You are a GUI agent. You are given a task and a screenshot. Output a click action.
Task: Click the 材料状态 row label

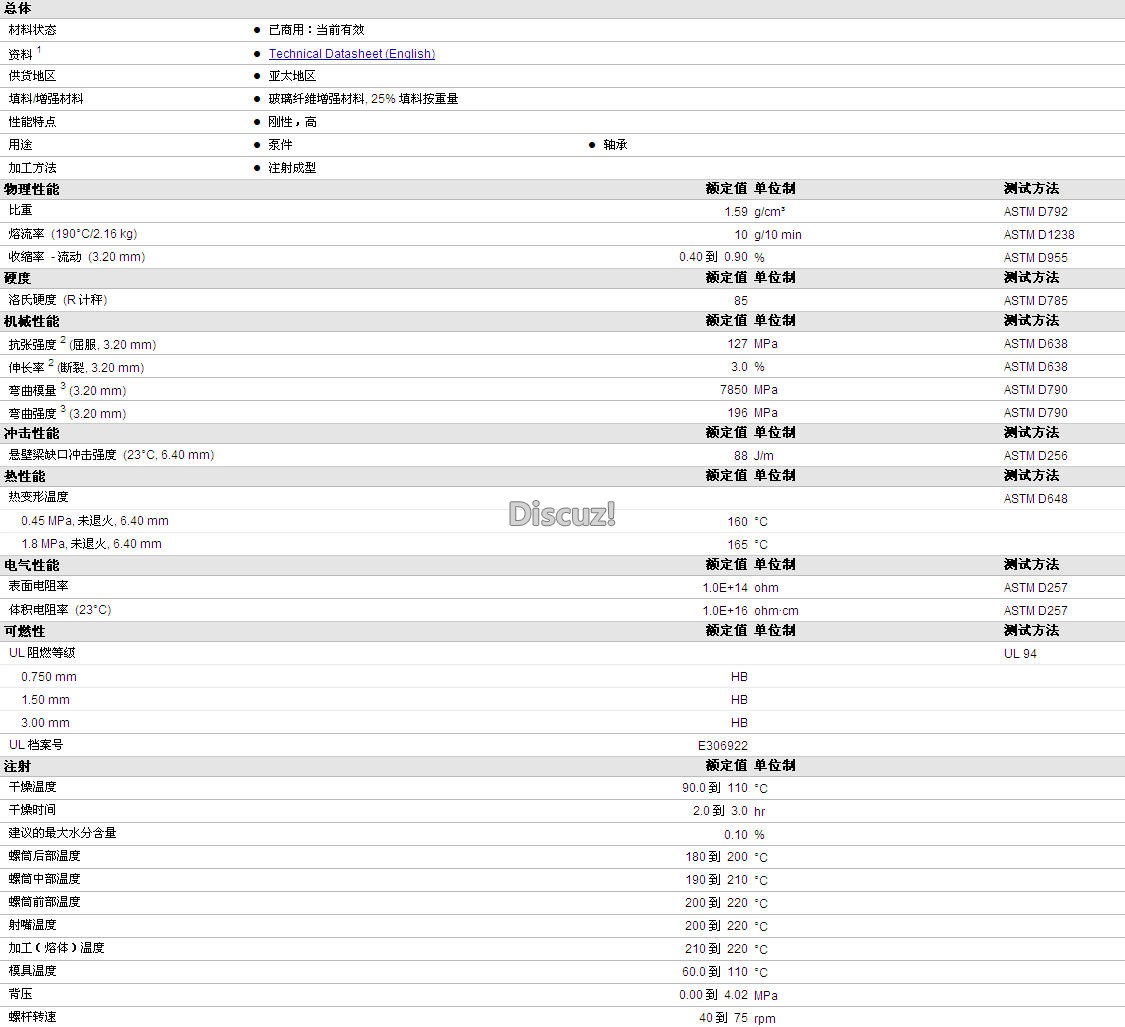pos(32,30)
